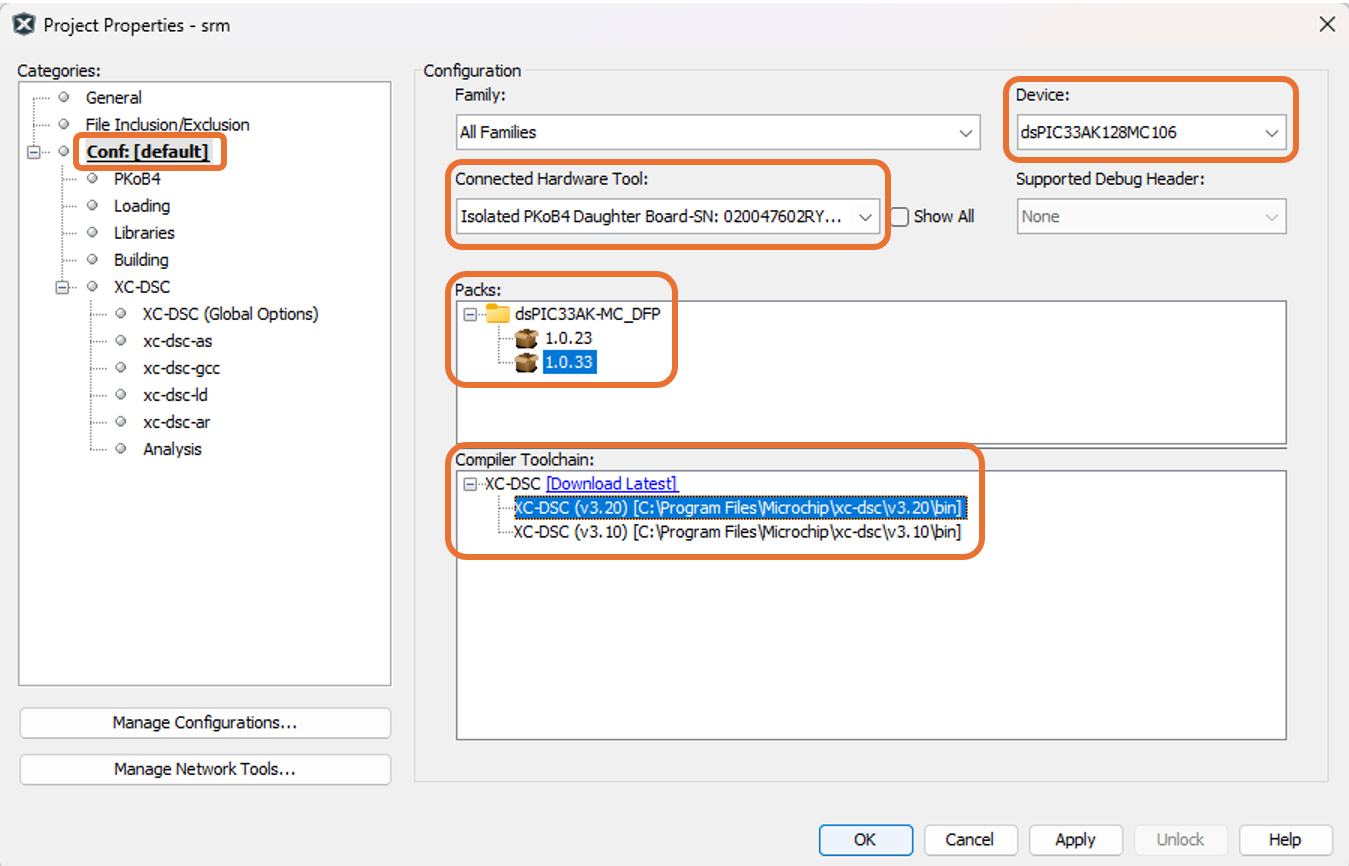Select the Loading category
The height and width of the screenshot is (866, 1349).
tap(141, 206)
